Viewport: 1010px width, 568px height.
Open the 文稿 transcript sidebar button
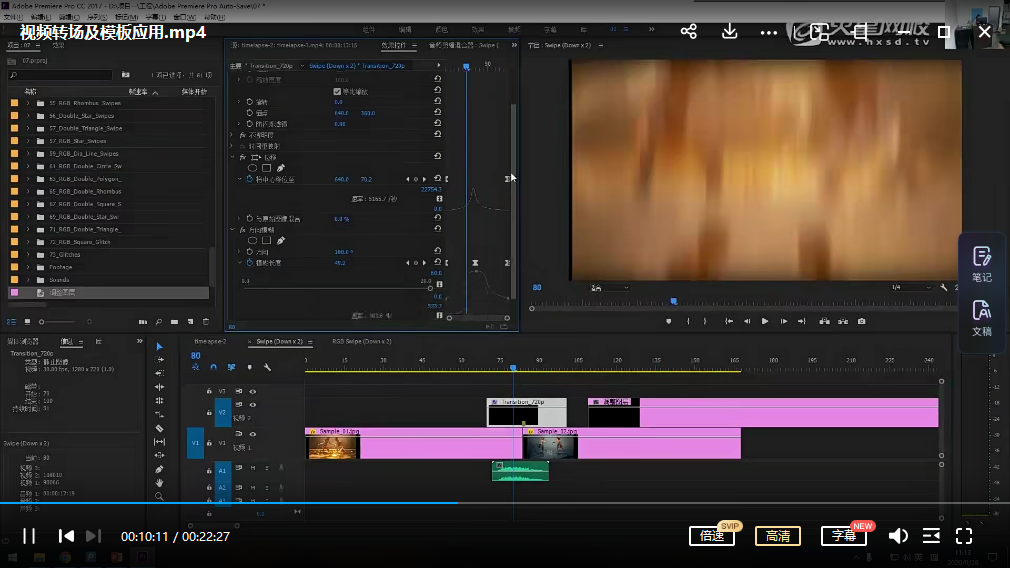[982, 319]
